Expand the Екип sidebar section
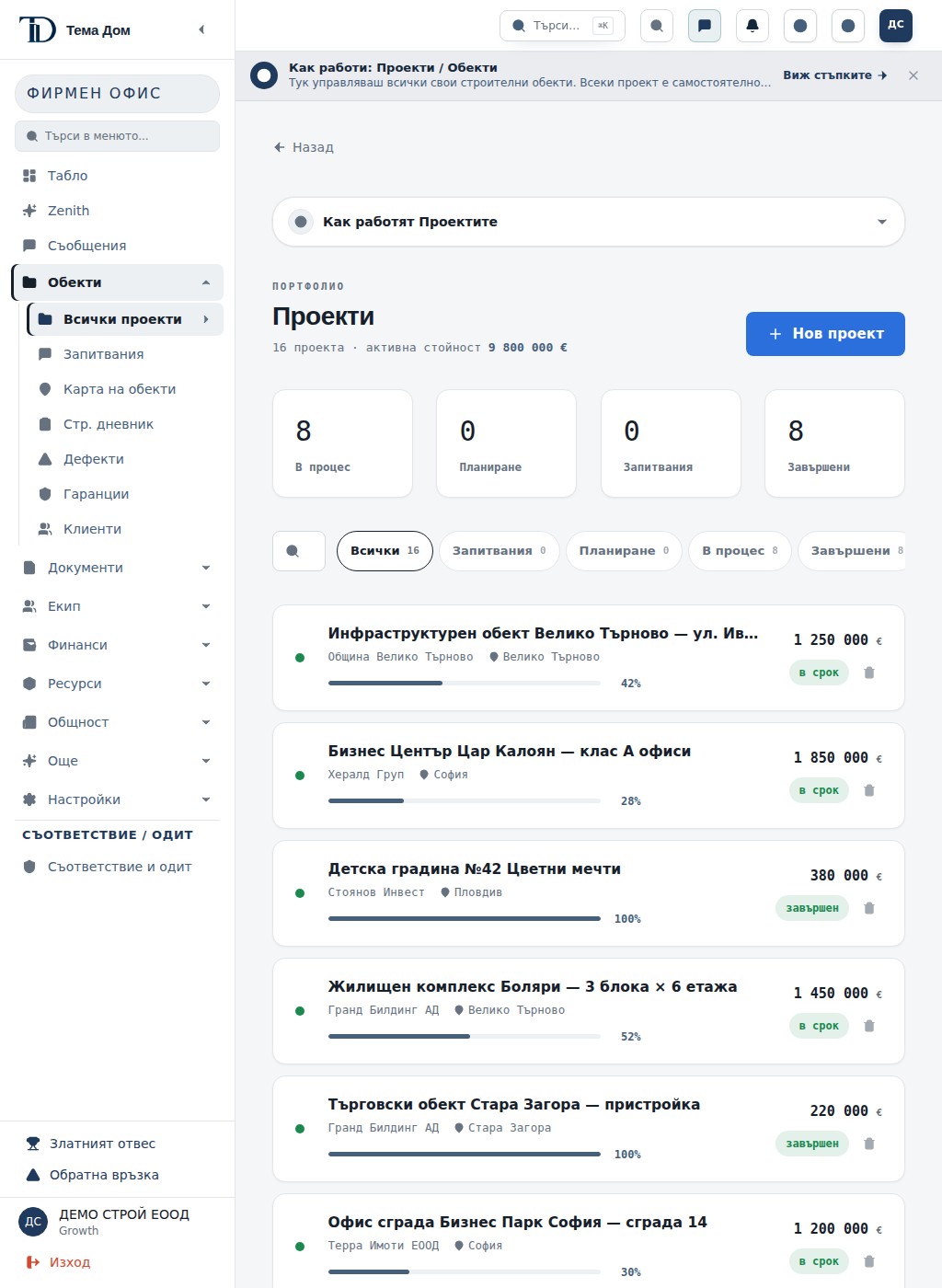Image resolution: width=942 pixels, height=1288 pixels. click(x=118, y=606)
